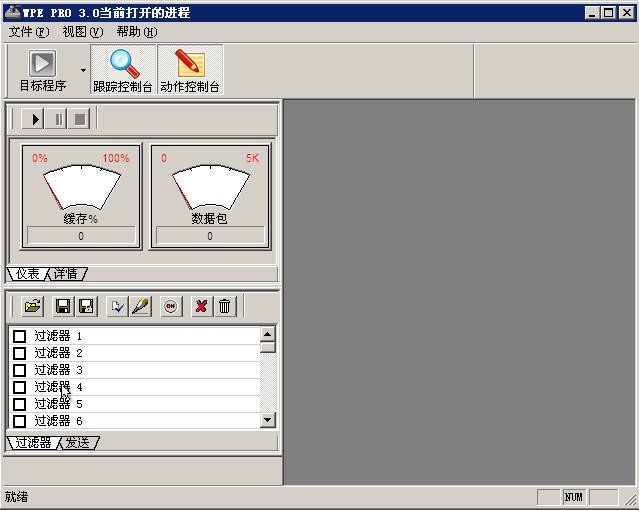Image resolution: width=639 pixels, height=510 pixels.
Task: Click the red X delete filter icon
Action: 201,306
